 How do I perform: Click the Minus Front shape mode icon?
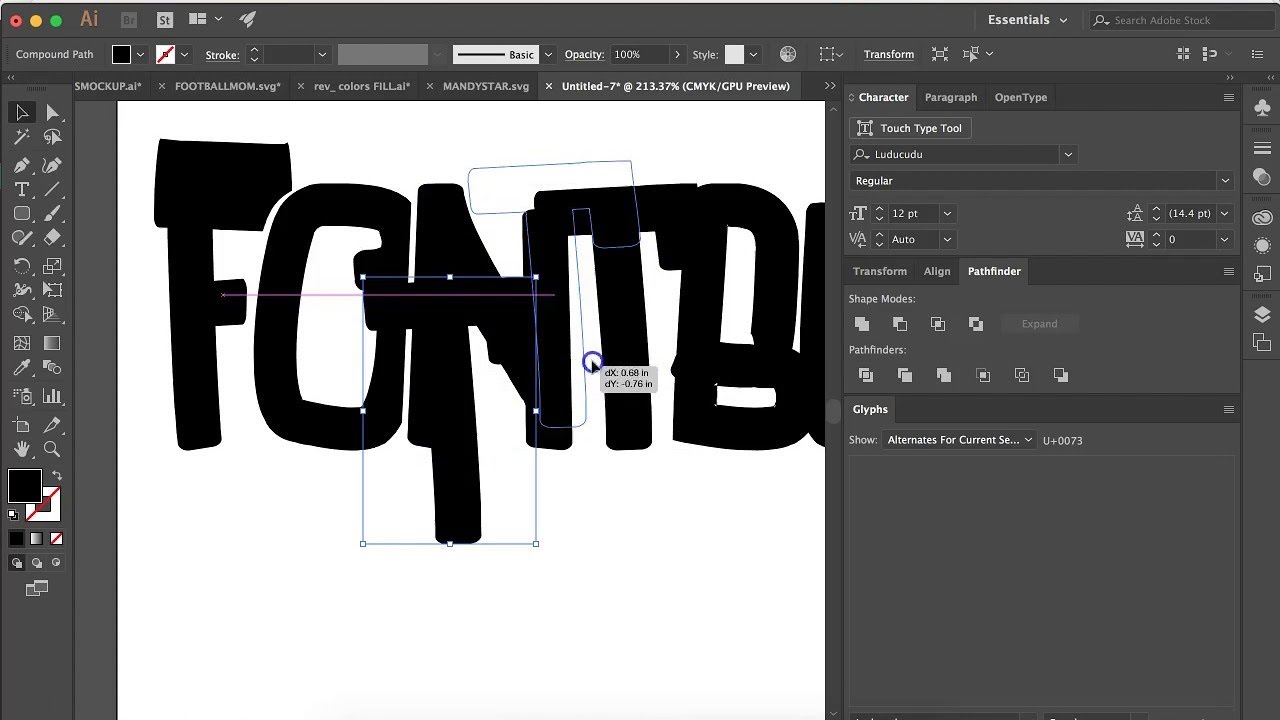pos(900,324)
